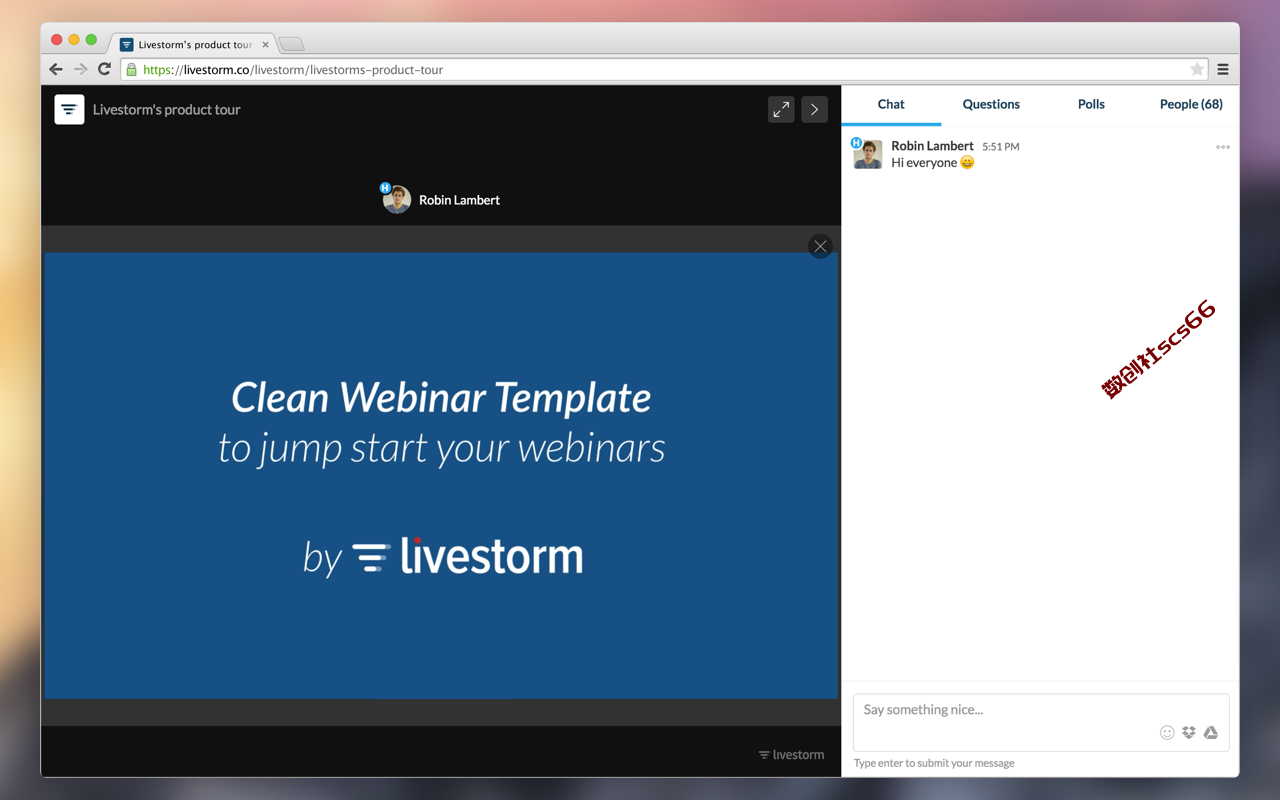Click the 5:51 PM message timestamp
The height and width of the screenshot is (800, 1280).
tap(1001, 147)
